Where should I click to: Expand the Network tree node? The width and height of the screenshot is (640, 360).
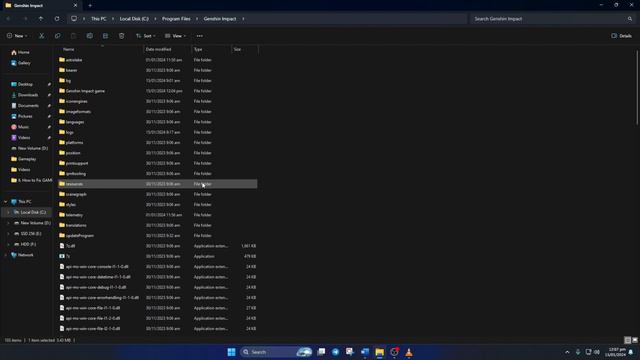tap(5, 255)
